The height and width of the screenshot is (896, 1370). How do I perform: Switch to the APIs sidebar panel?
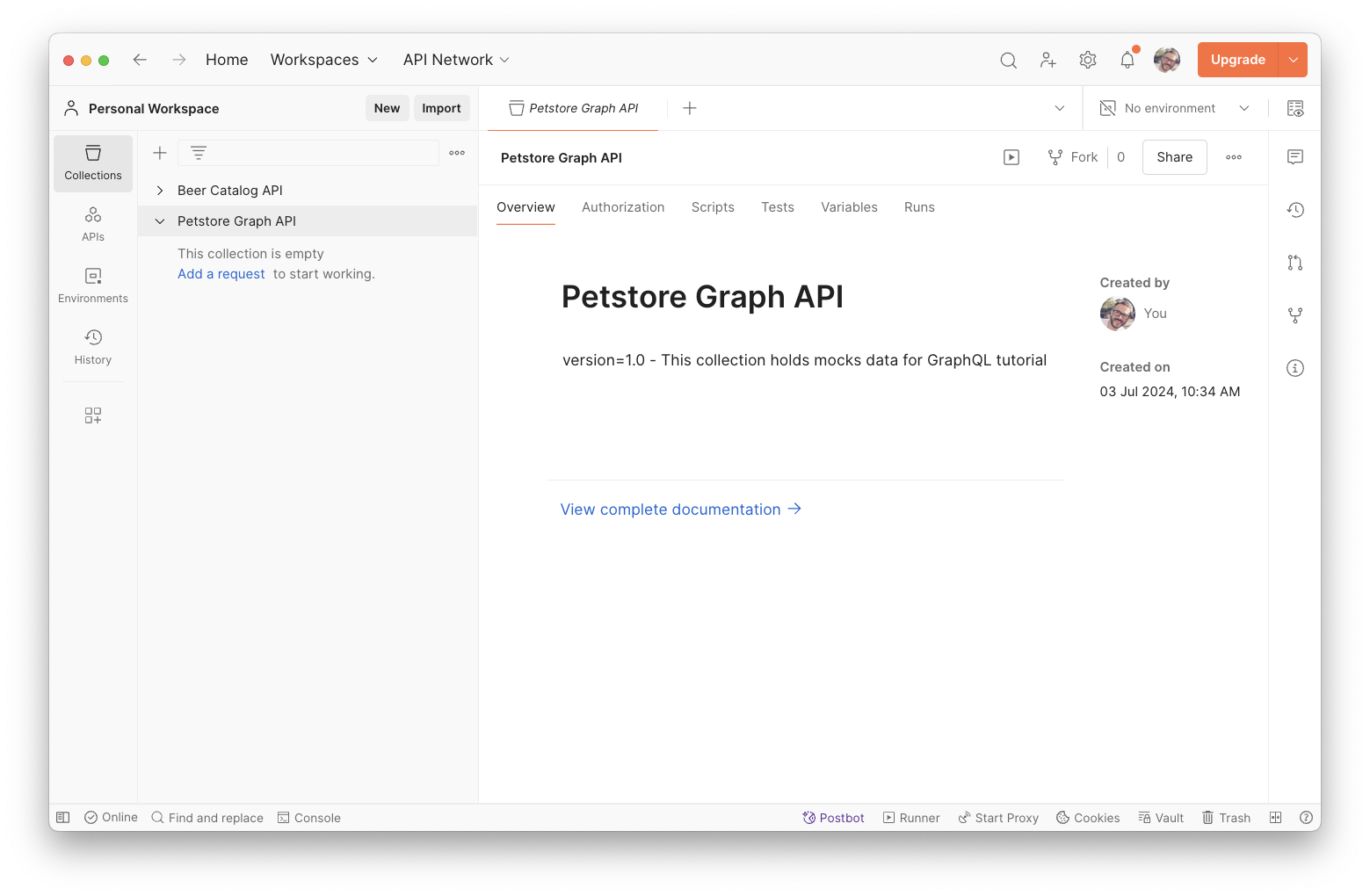(92, 222)
